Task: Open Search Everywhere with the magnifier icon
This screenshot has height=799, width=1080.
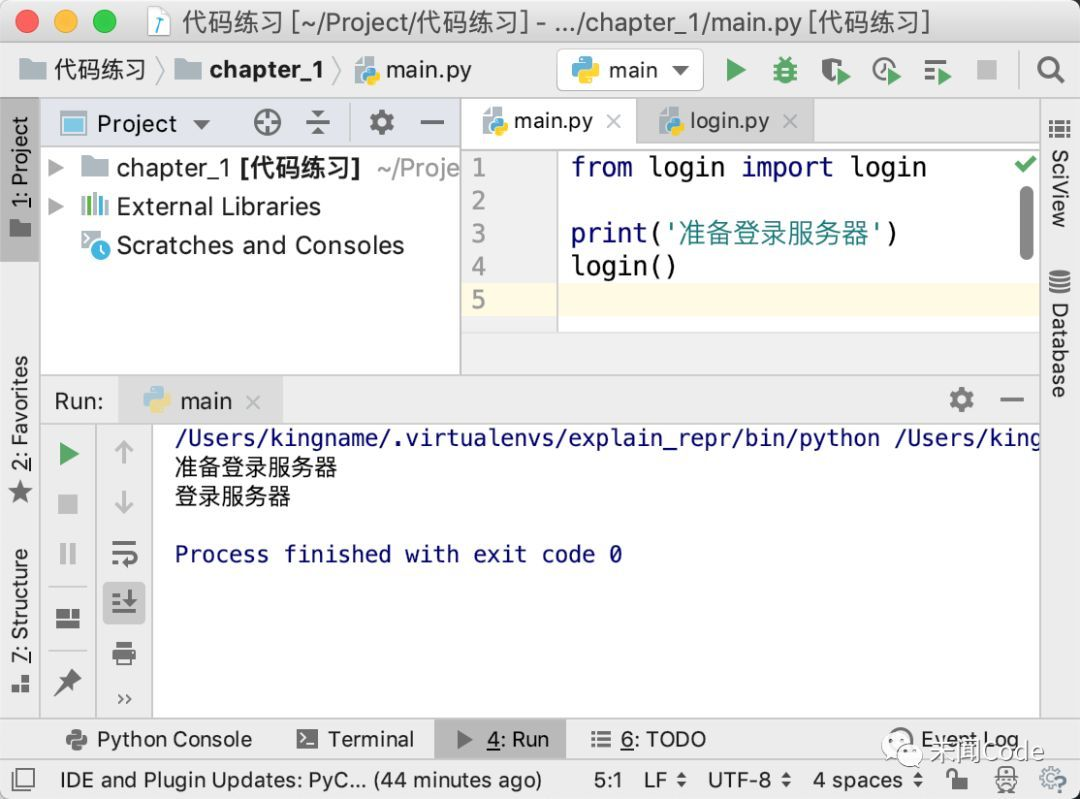Action: click(x=1049, y=70)
